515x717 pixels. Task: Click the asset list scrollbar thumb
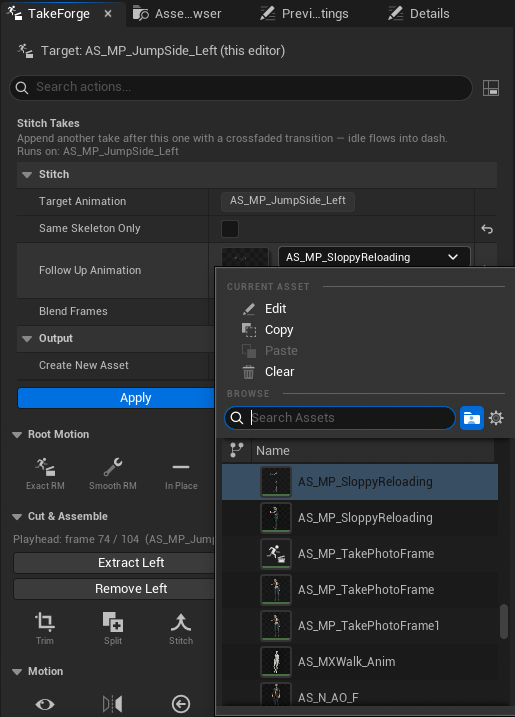click(504, 621)
